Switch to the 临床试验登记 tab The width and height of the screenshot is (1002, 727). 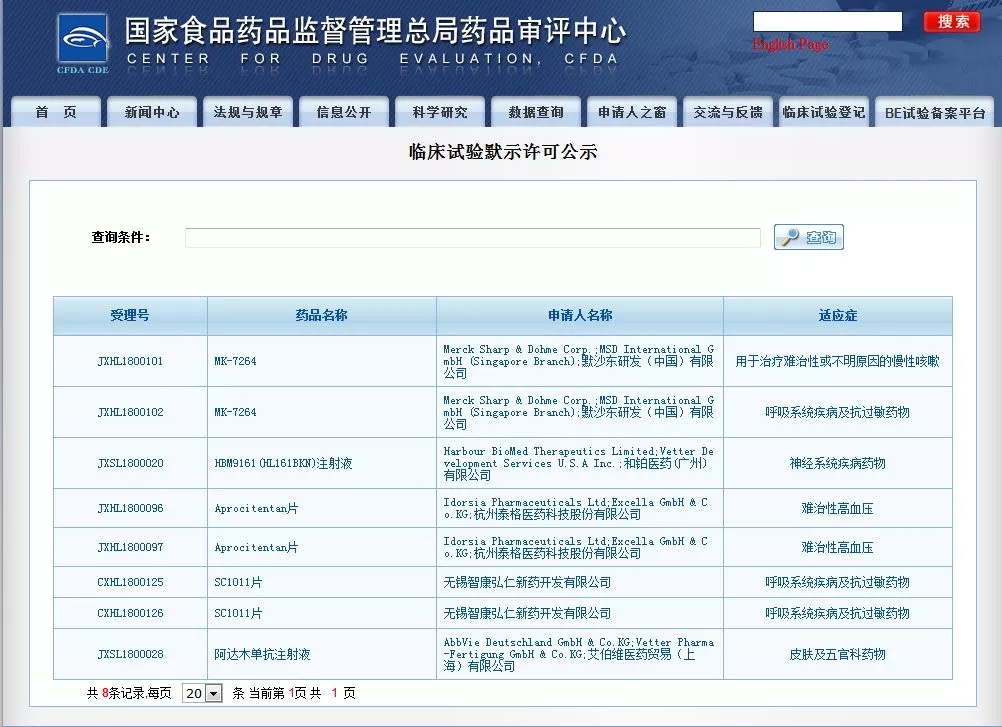click(x=823, y=112)
